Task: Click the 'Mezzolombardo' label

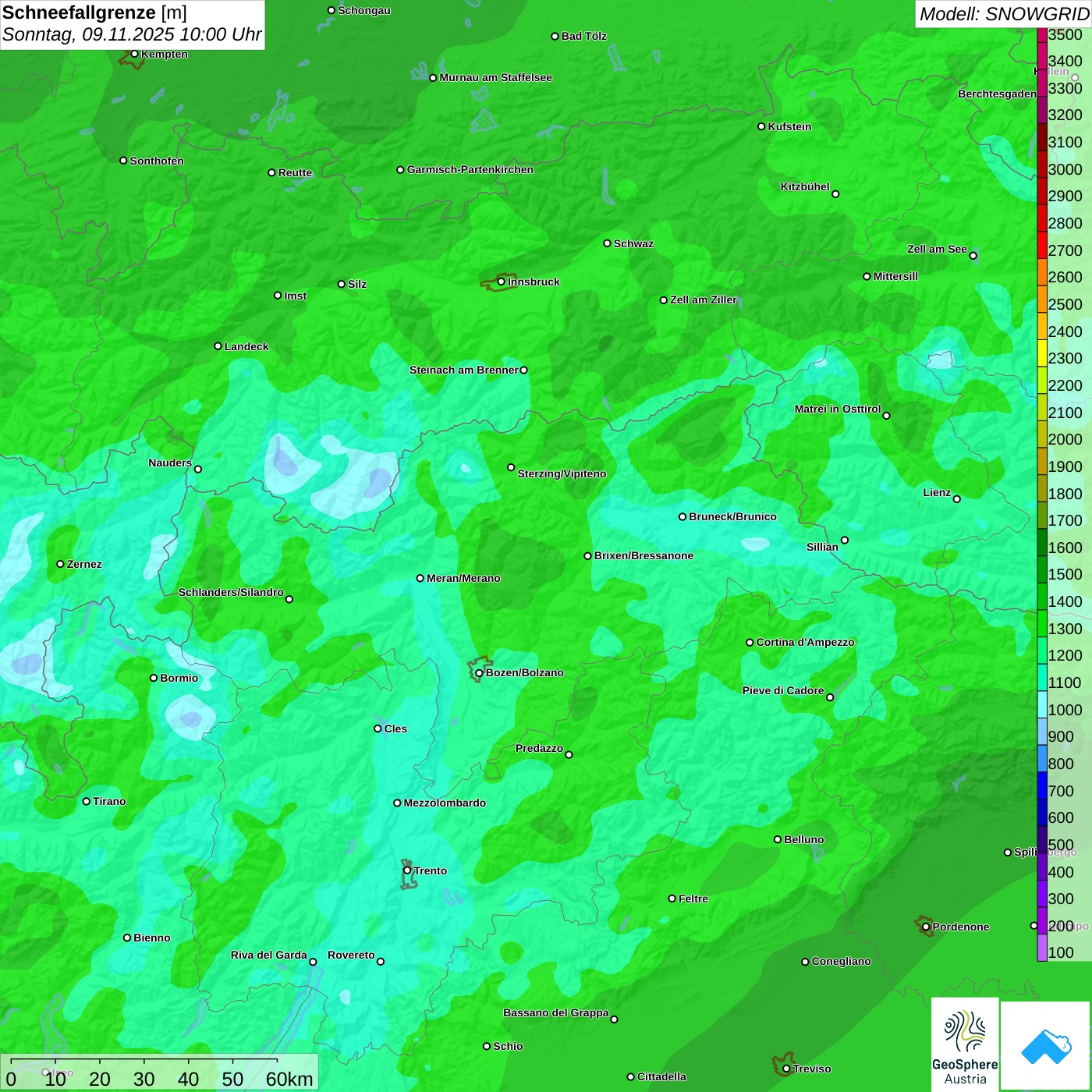Action: [445, 803]
